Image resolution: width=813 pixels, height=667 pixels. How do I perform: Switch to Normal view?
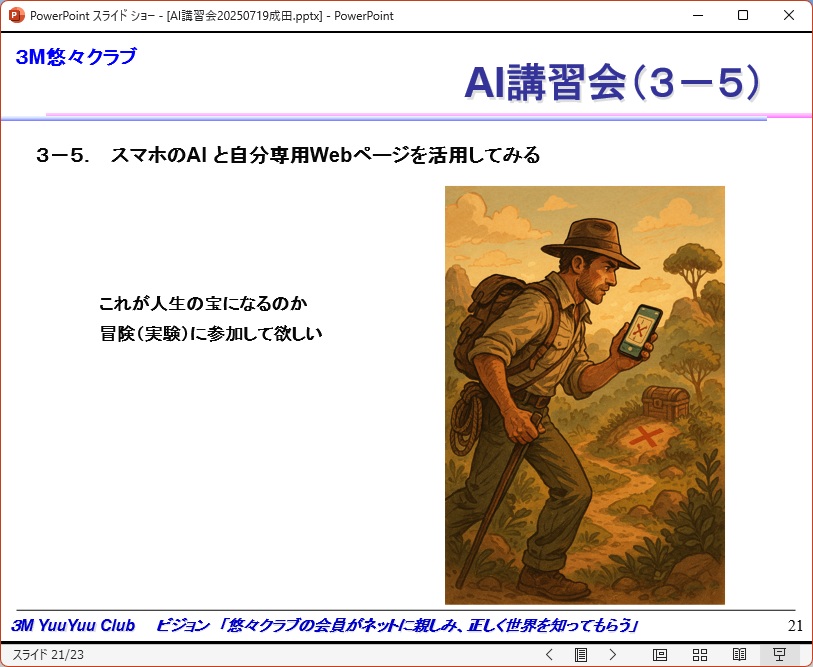click(660, 654)
